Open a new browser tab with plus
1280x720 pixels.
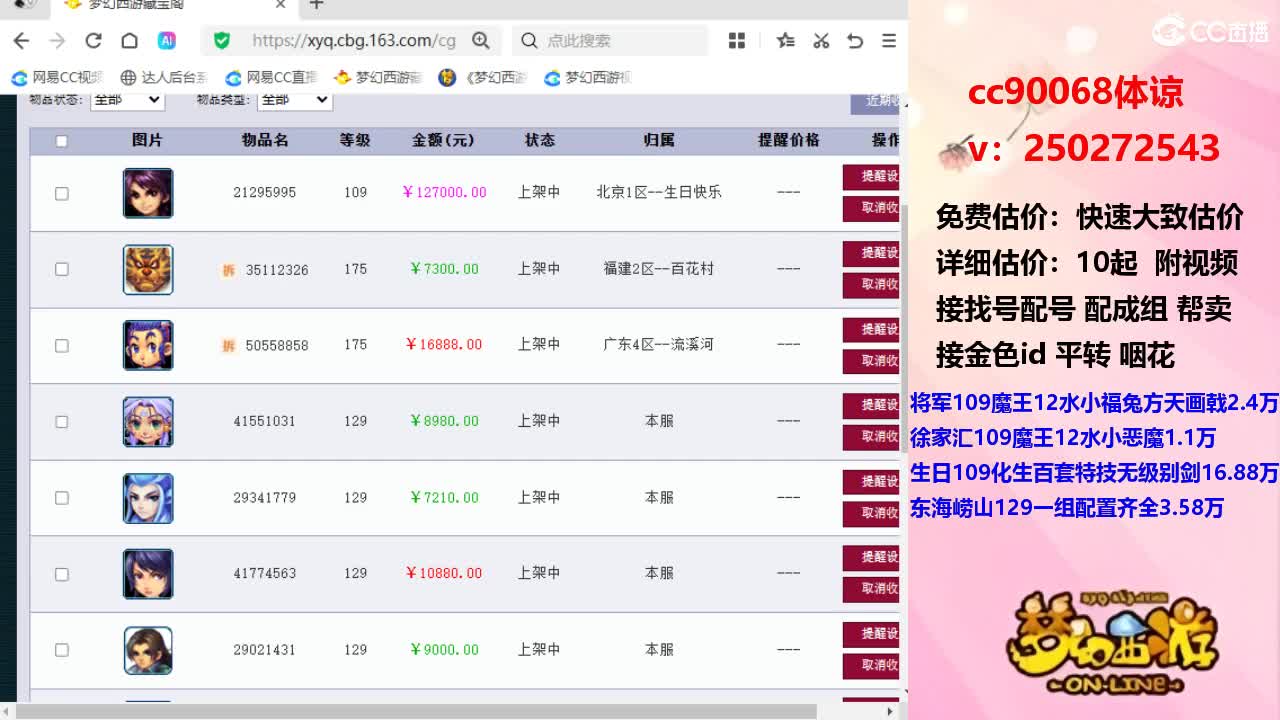pos(316,5)
